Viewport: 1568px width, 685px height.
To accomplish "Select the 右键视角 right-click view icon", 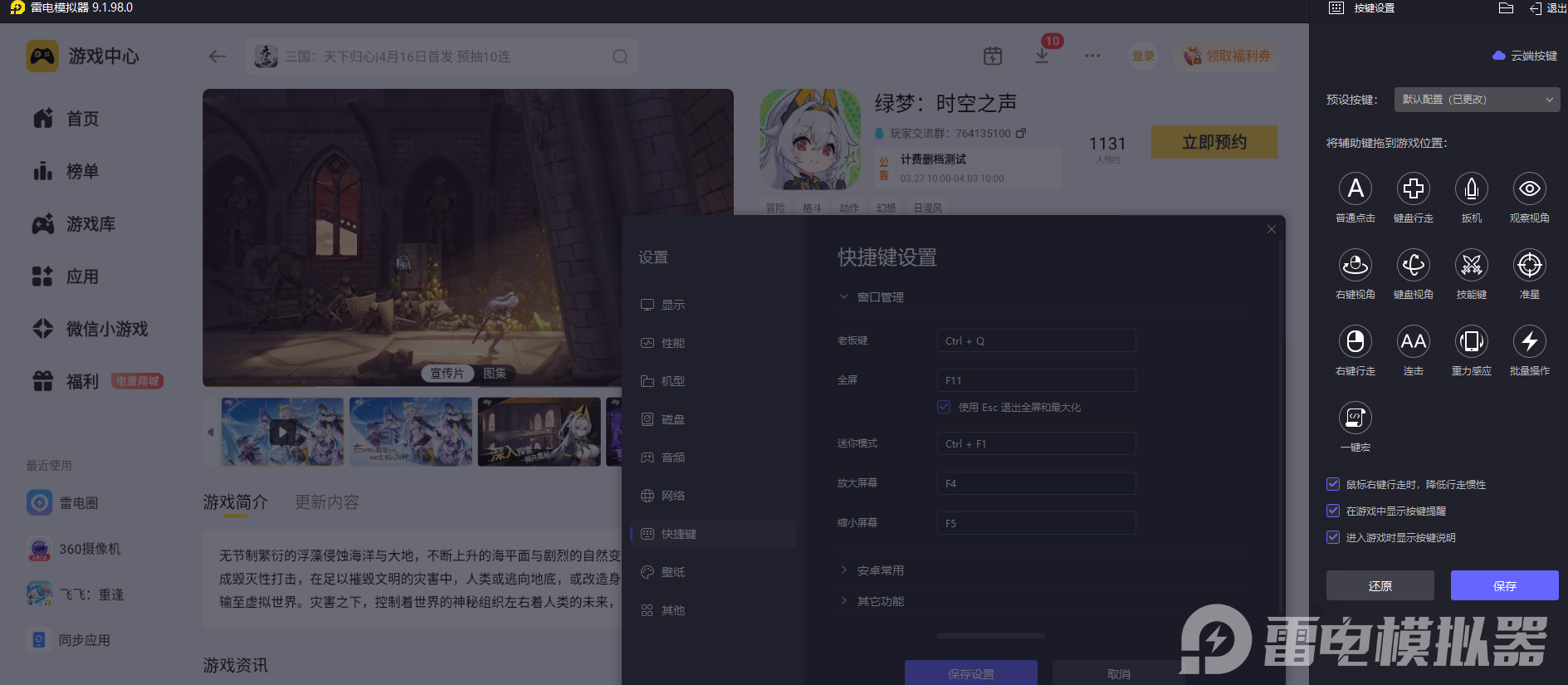I will 1356,265.
